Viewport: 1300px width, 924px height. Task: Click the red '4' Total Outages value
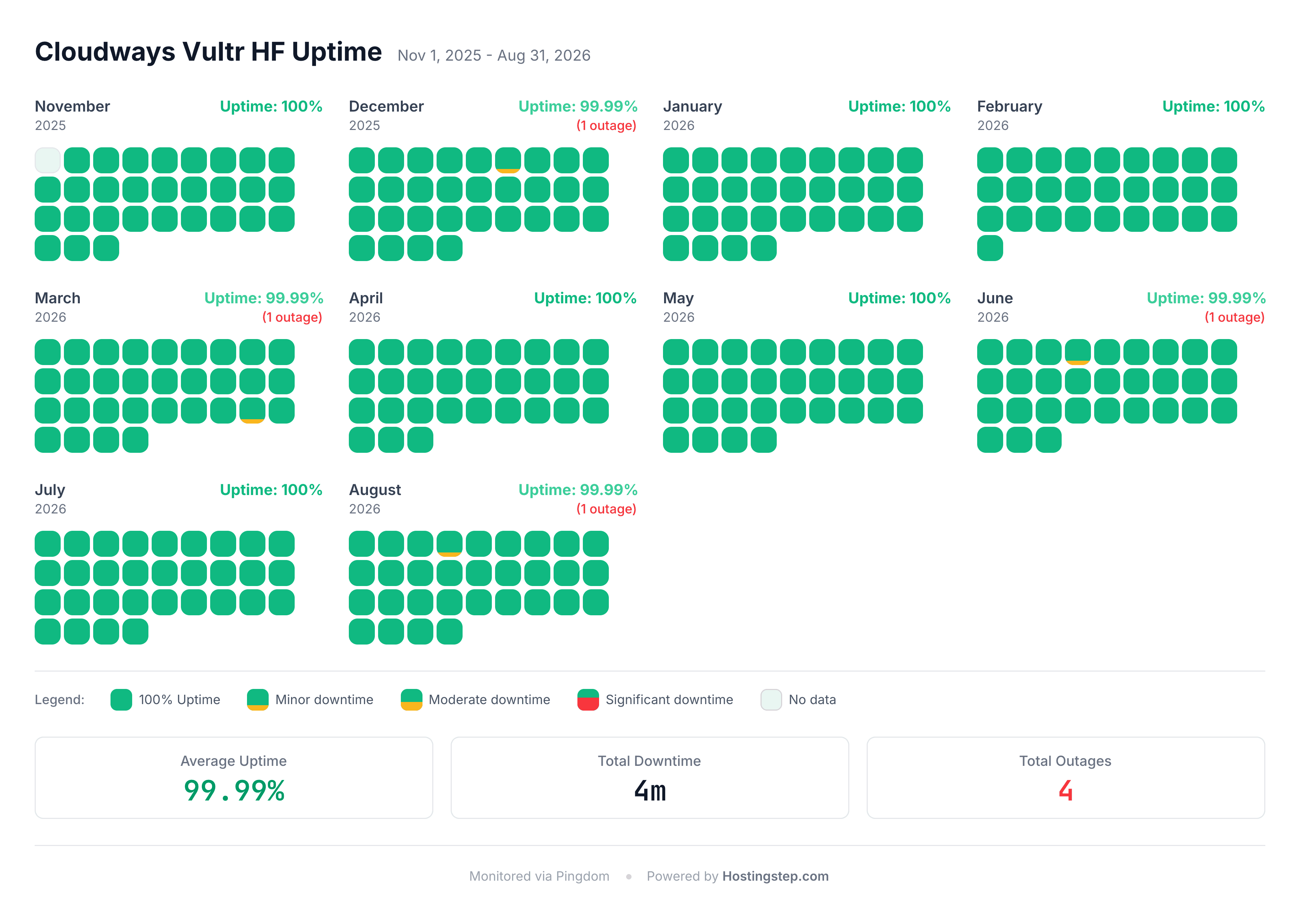(1065, 791)
